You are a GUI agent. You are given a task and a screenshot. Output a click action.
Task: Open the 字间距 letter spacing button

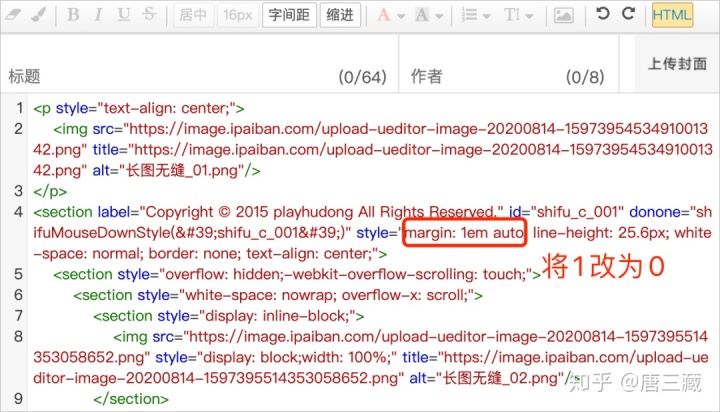click(289, 15)
